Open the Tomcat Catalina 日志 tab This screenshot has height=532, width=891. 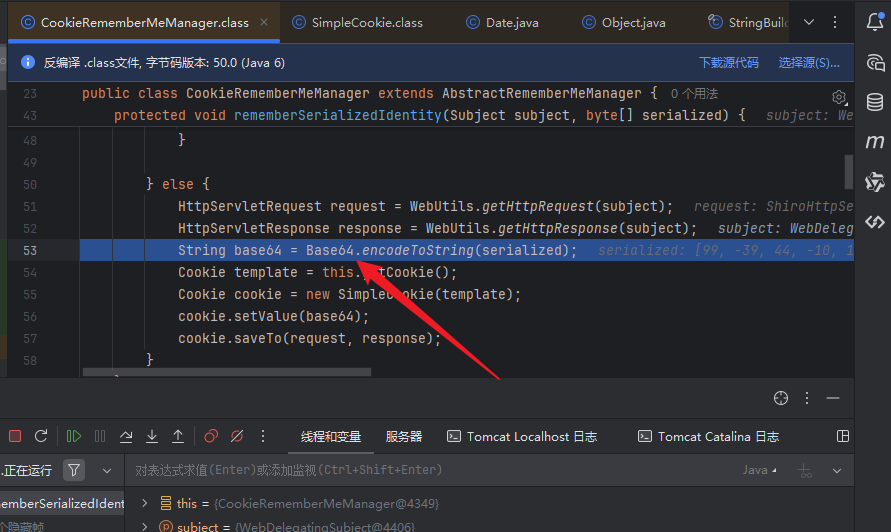(x=708, y=437)
